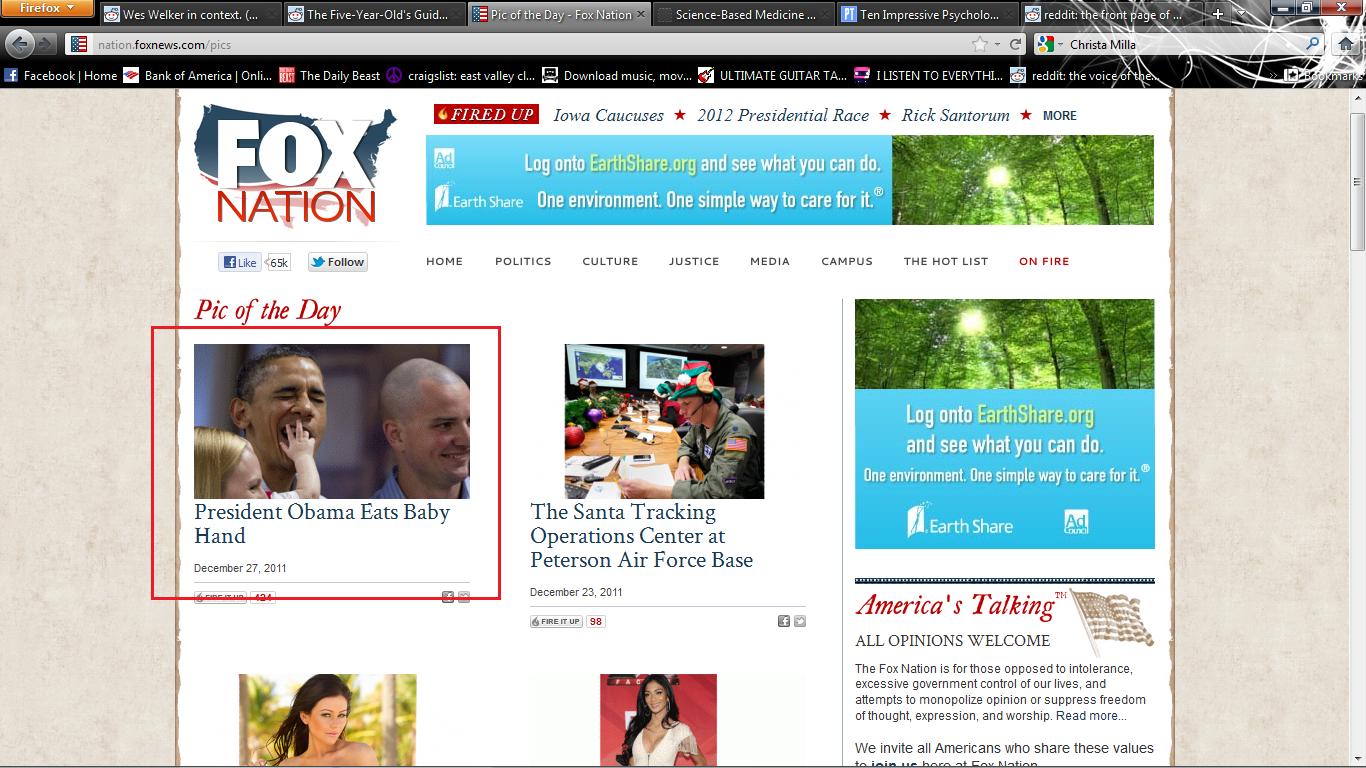Open the Obama and baby photo thumbnail
1366x768 pixels.
point(332,421)
